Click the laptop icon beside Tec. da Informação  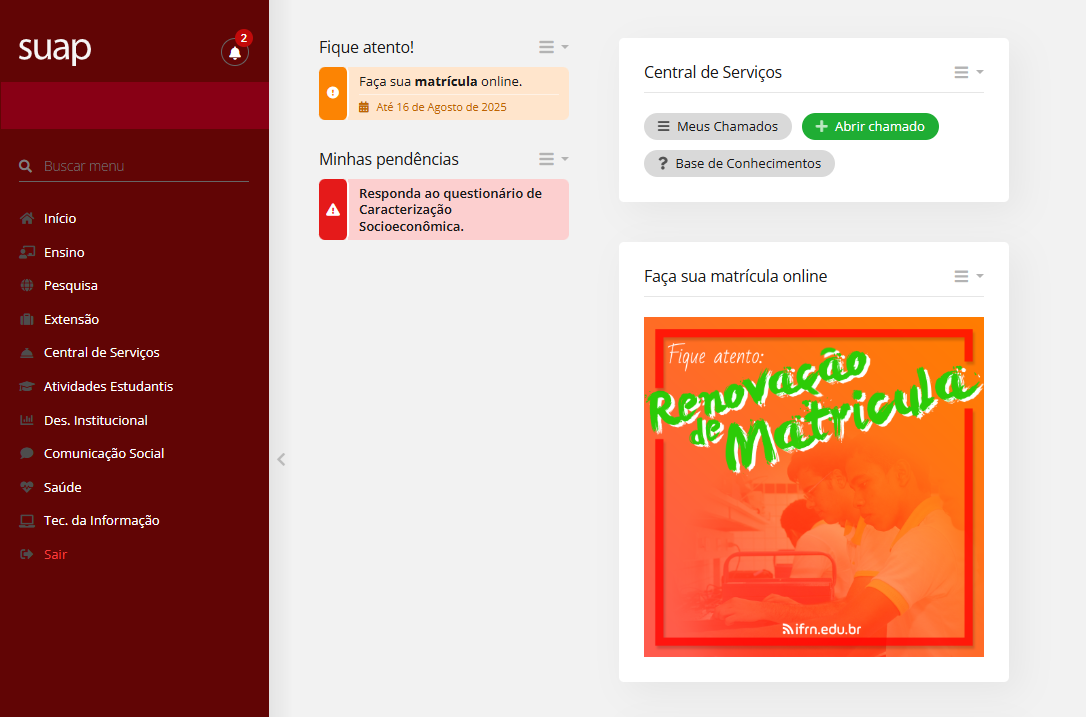27,520
